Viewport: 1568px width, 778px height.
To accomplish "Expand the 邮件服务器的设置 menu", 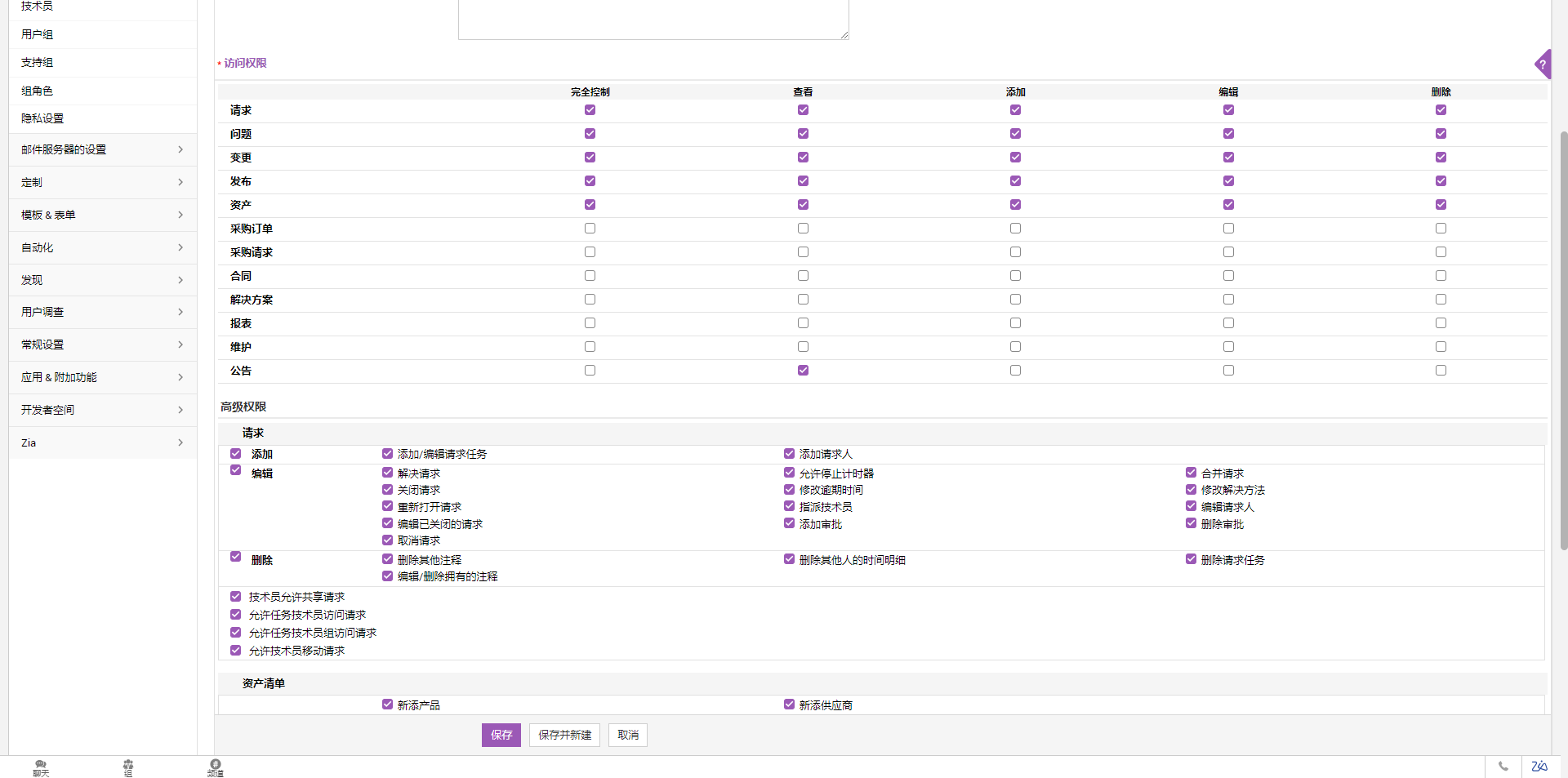I will 102,149.
